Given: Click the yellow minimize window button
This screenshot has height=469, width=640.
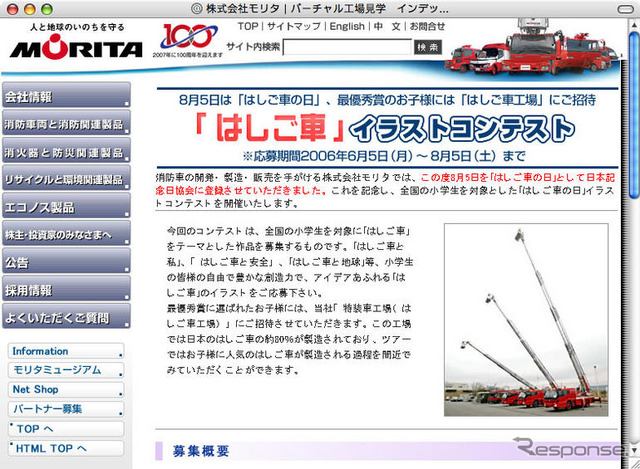Looking at the screenshot, I should [x=29, y=9].
